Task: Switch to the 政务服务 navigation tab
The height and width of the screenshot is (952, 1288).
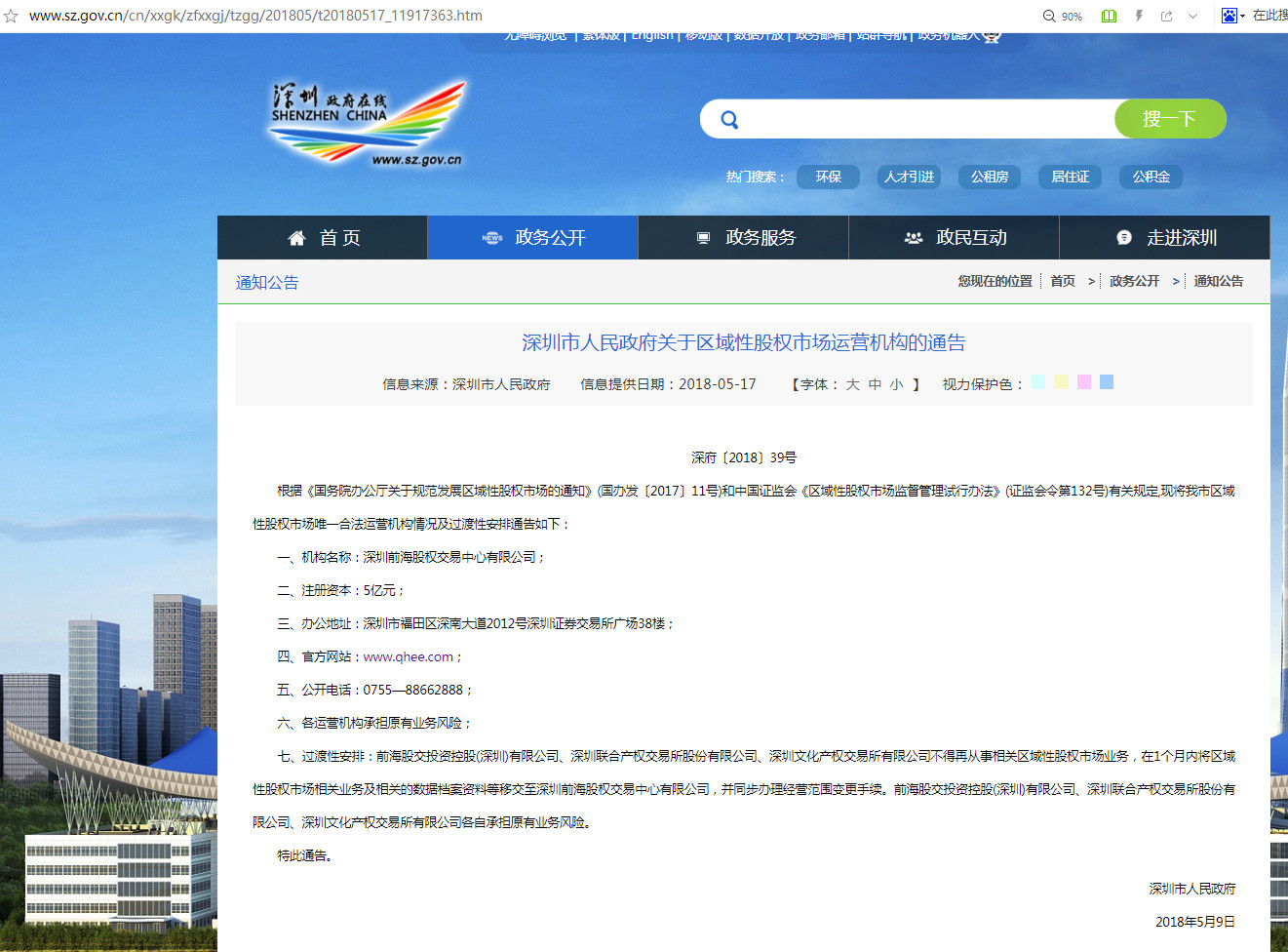Action: pyautogui.click(x=744, y=238)
